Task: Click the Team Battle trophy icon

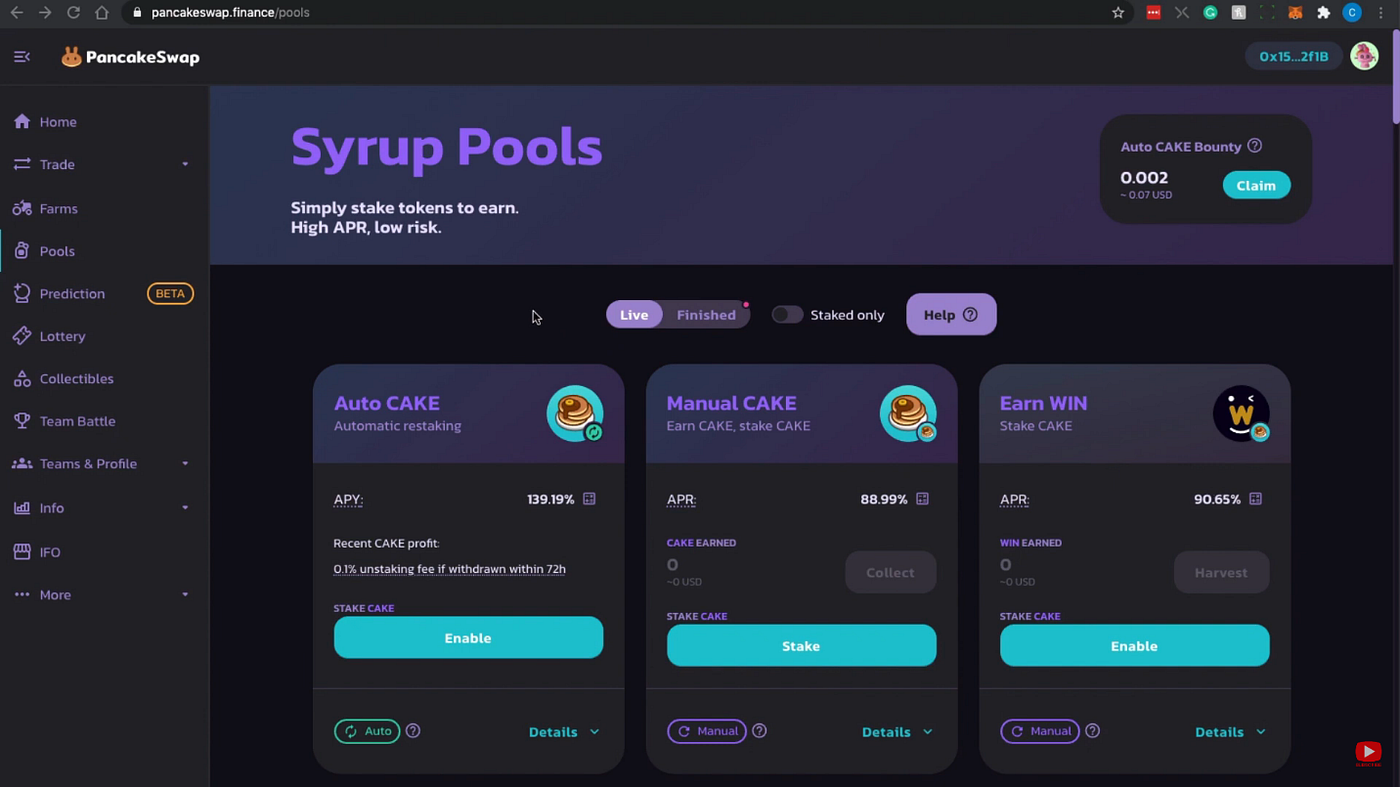Action: click(22, 421)
